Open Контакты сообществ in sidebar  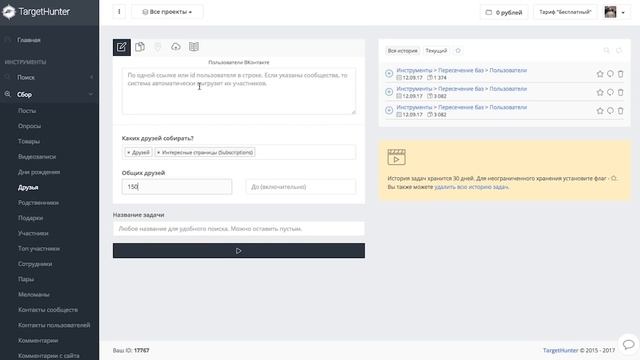[x=48, y=310]
